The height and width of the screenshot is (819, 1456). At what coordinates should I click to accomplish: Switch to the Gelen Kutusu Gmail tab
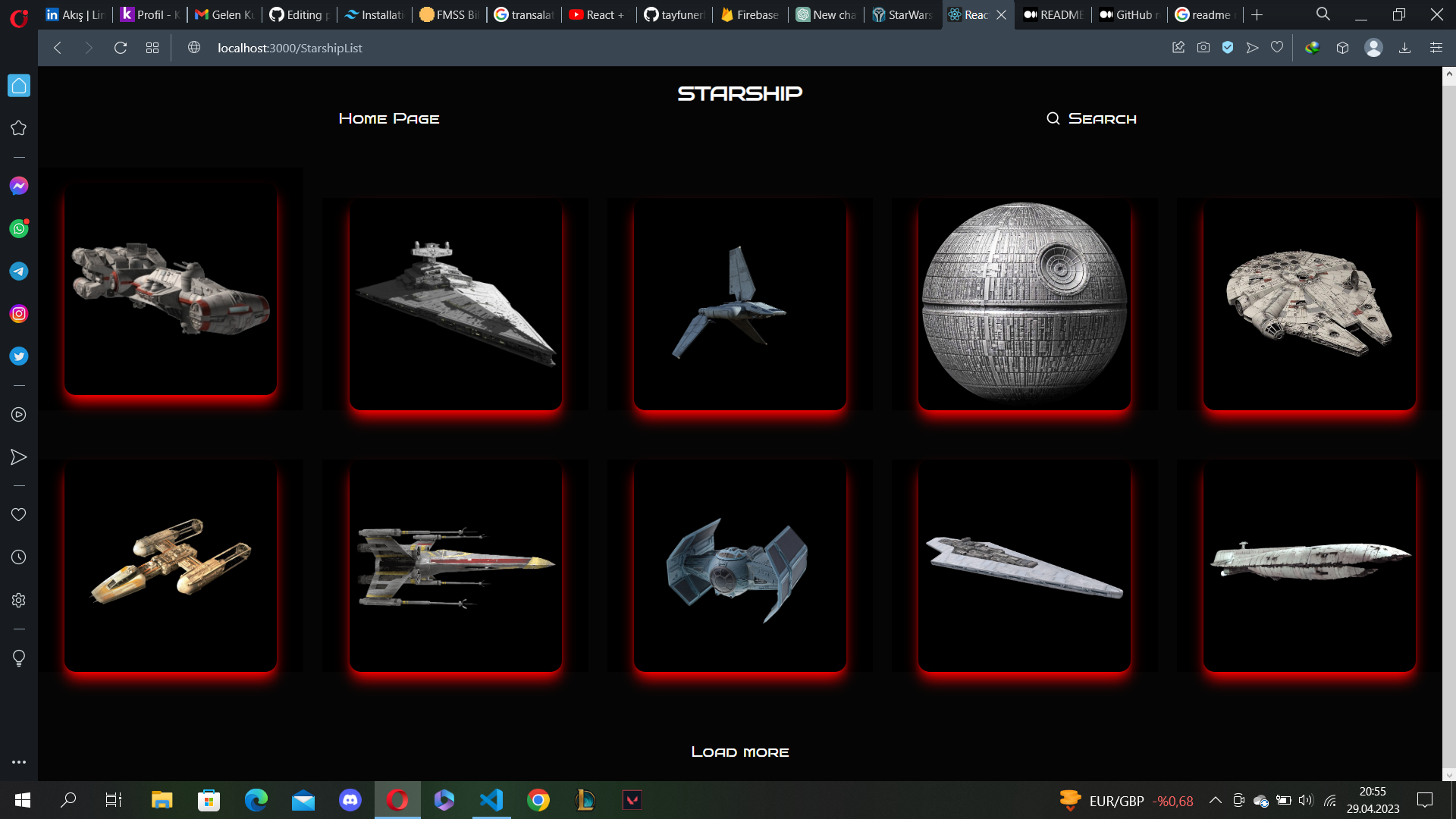pos(224,14)
